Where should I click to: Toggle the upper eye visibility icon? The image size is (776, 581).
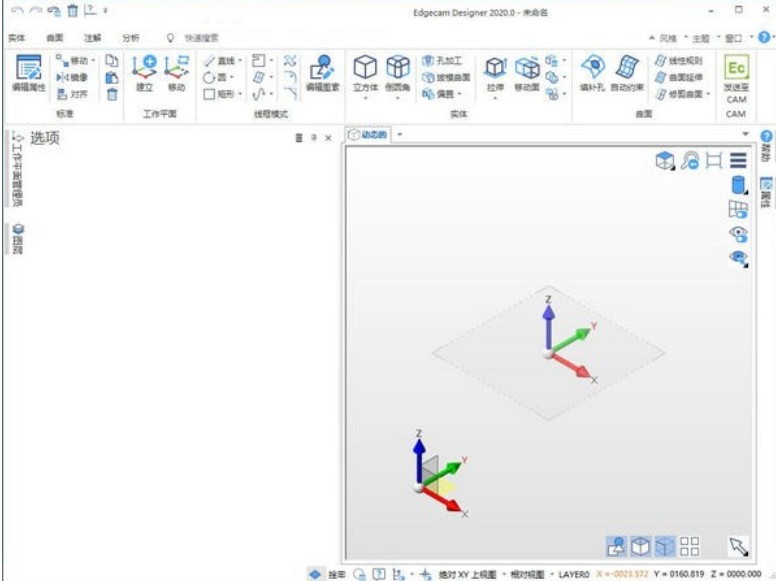pyautogui.click(x=738, y=234)
